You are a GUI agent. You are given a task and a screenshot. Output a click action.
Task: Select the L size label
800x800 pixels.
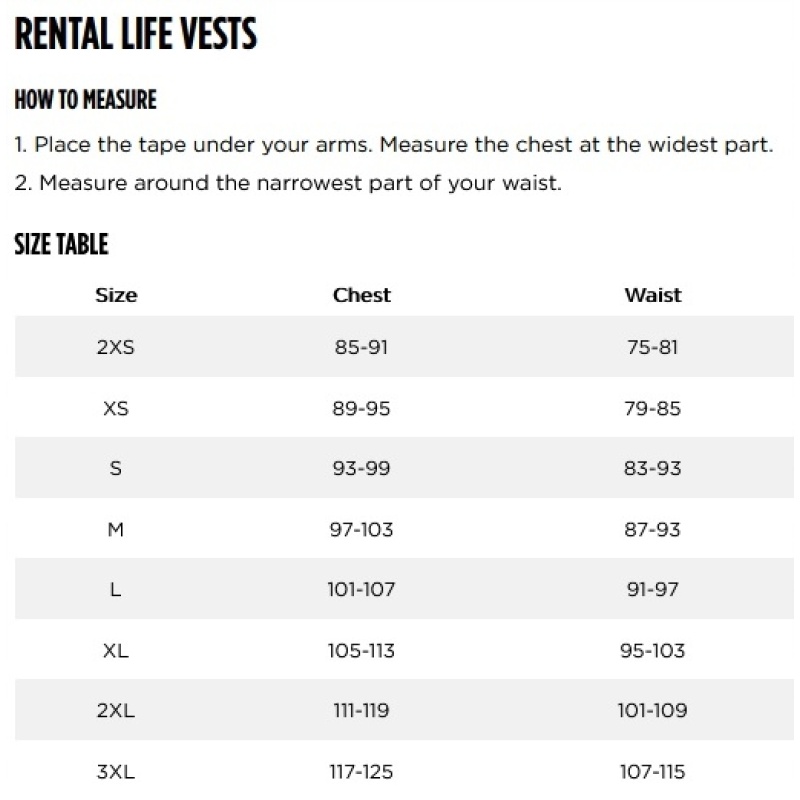pyautogui.click(x=116, y=589)
